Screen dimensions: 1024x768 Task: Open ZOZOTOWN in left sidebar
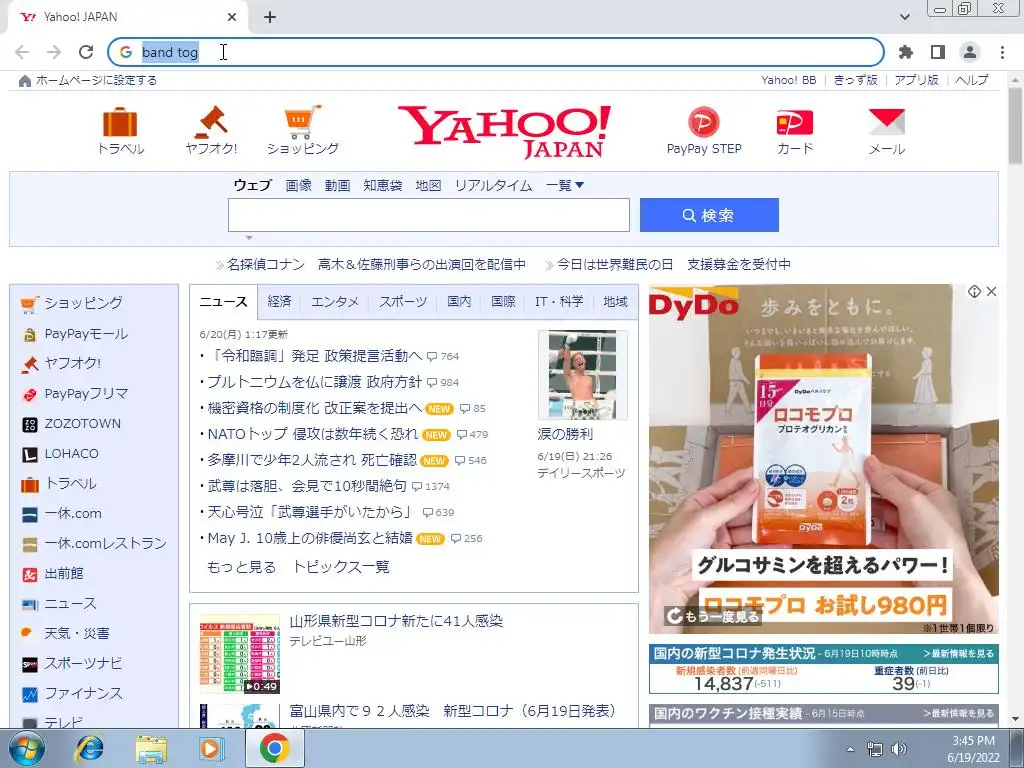(82, 424)
